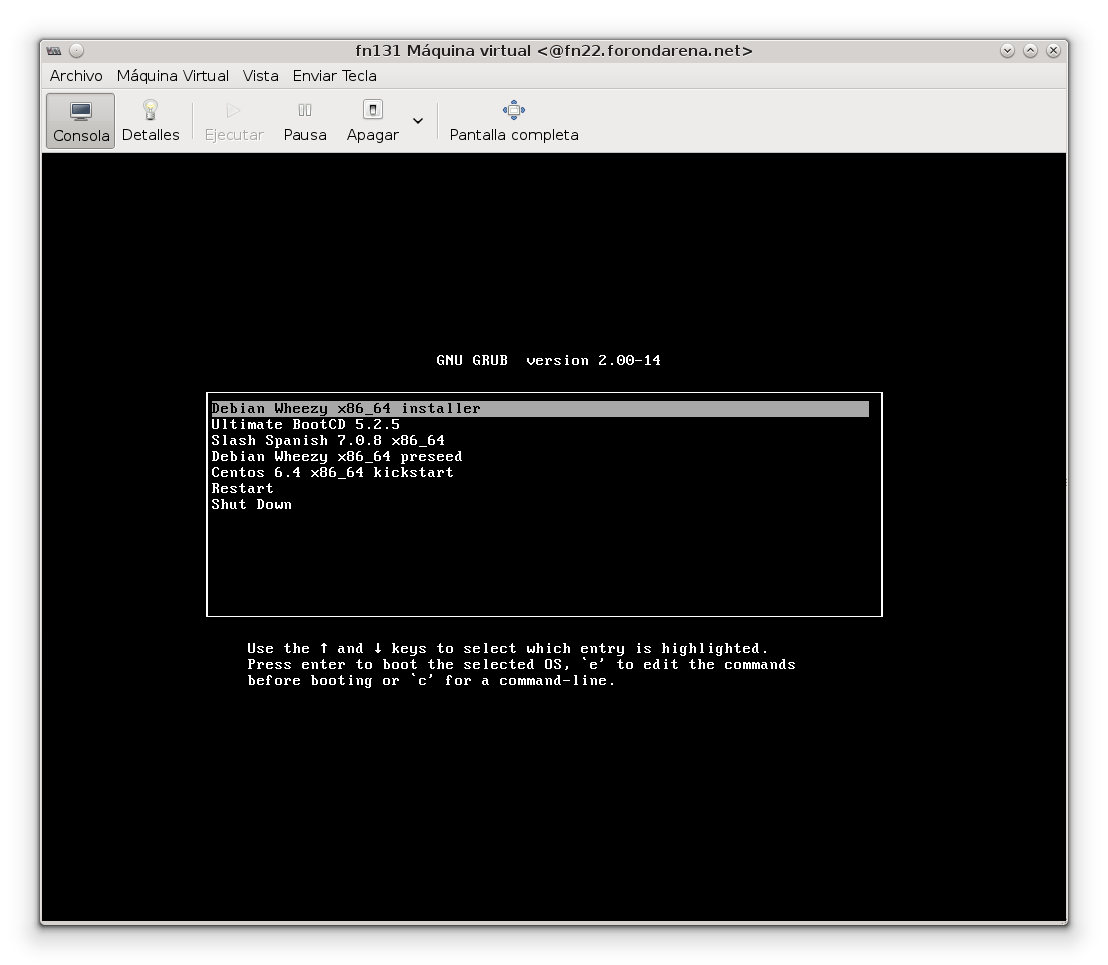This screenshot has width=1108, height=965.
Task: Expand the Apagar dropdown arrow
Action: click(x=418, y=121)
